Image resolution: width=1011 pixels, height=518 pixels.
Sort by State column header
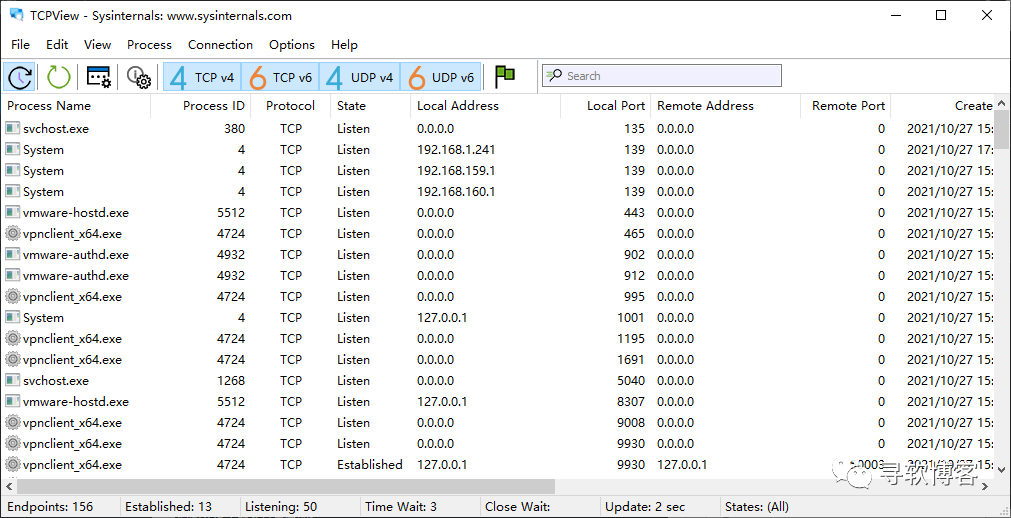(371, 106)
